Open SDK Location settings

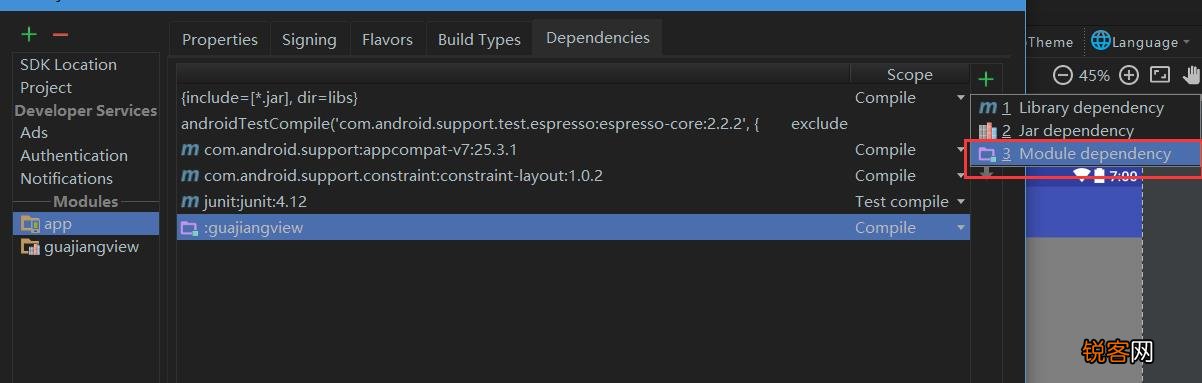pos(68,64)
